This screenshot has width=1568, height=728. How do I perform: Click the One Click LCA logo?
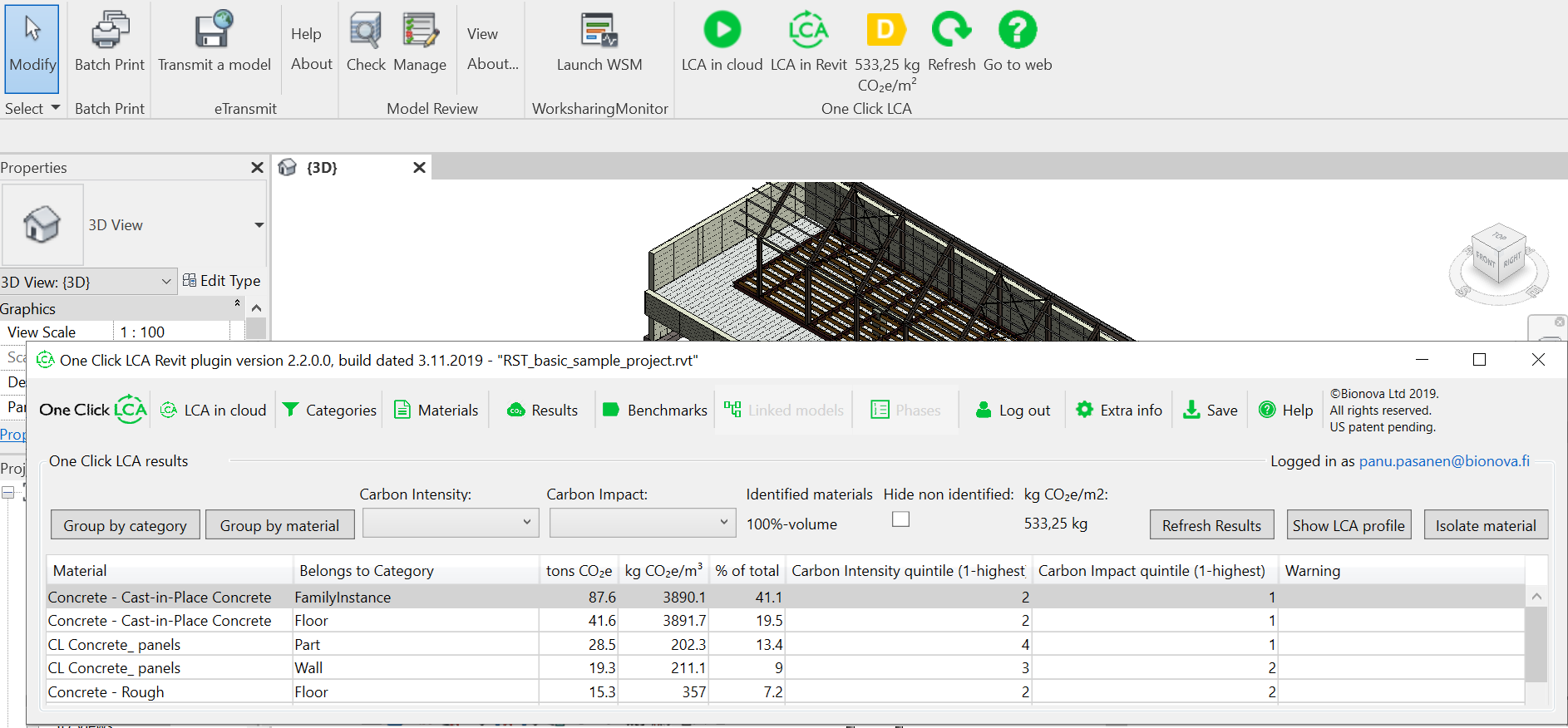(x=93, y=410)
